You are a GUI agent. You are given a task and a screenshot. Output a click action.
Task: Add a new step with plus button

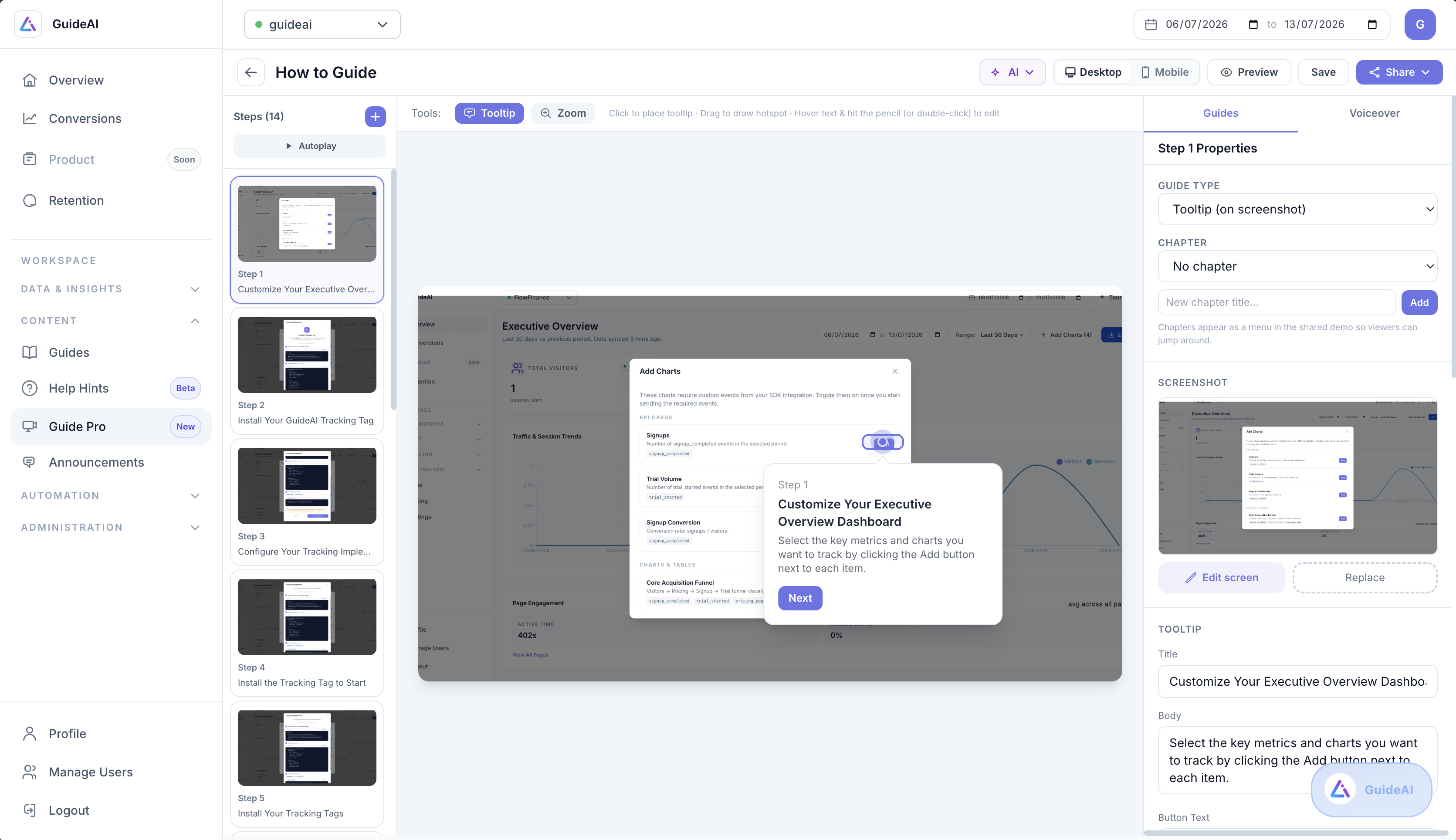[376, 116]
